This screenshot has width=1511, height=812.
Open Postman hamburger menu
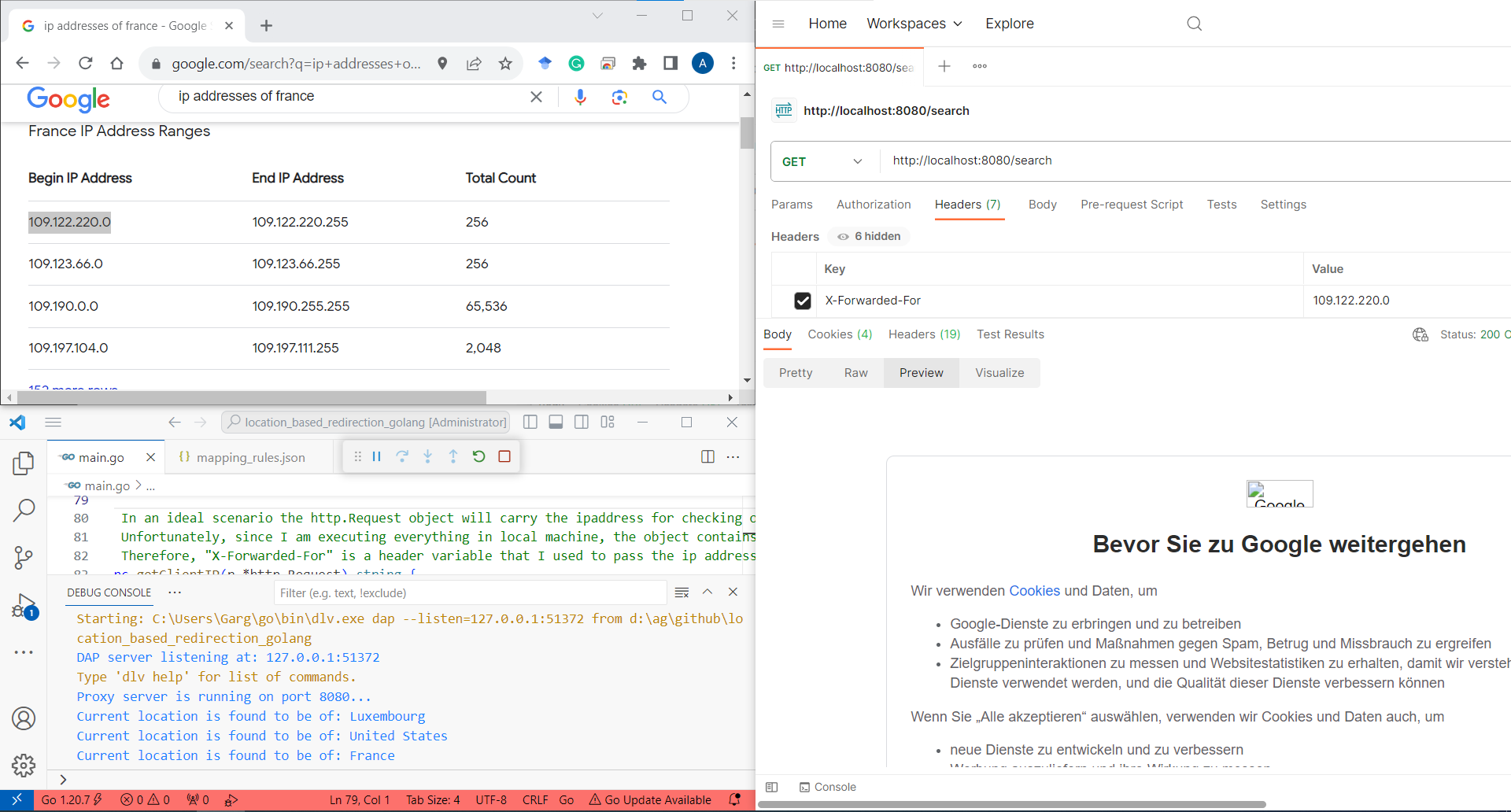pos(778,24)
